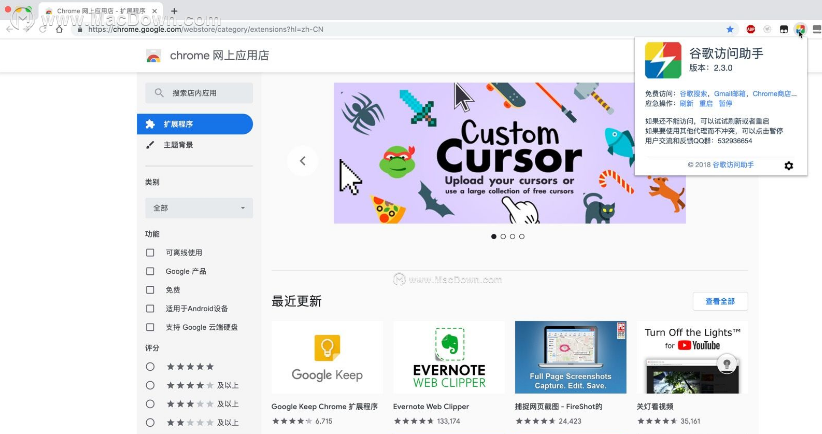
Task: Click 谷歌访问助手 copyright link in popup footer
Action: click(733, 165)
